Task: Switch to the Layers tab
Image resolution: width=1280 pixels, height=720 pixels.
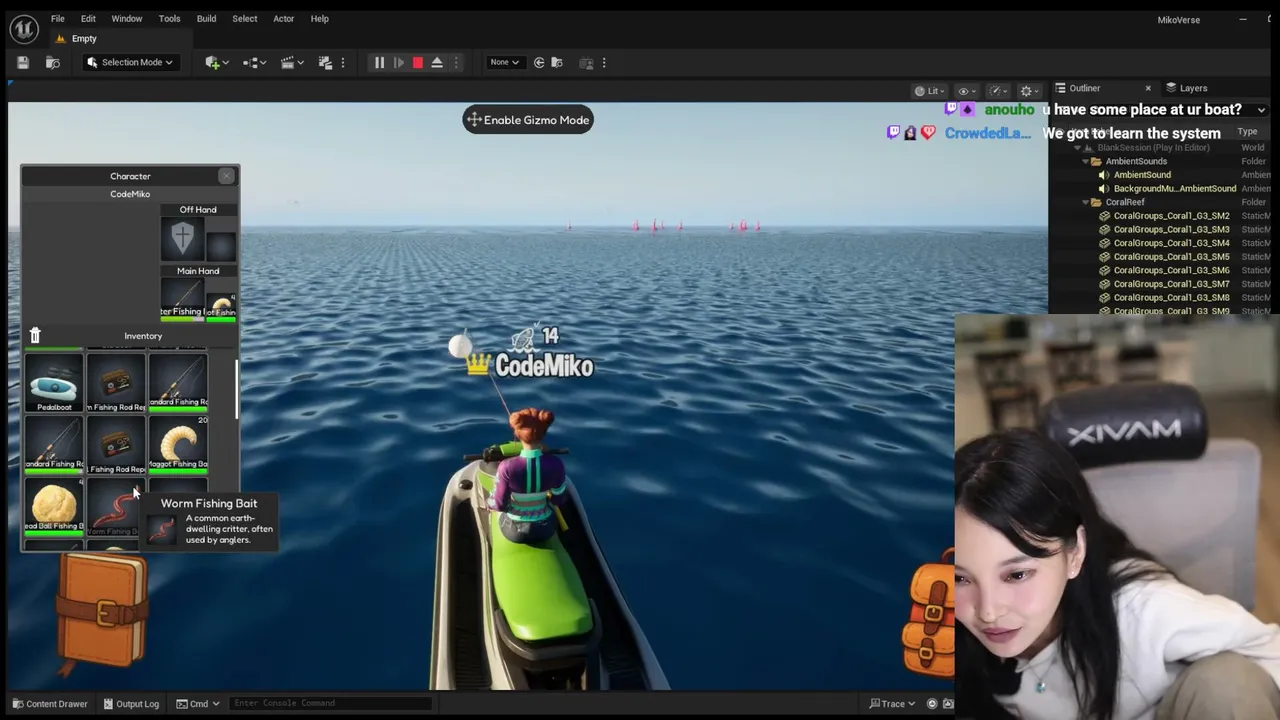Action: tap(1185, 88)
